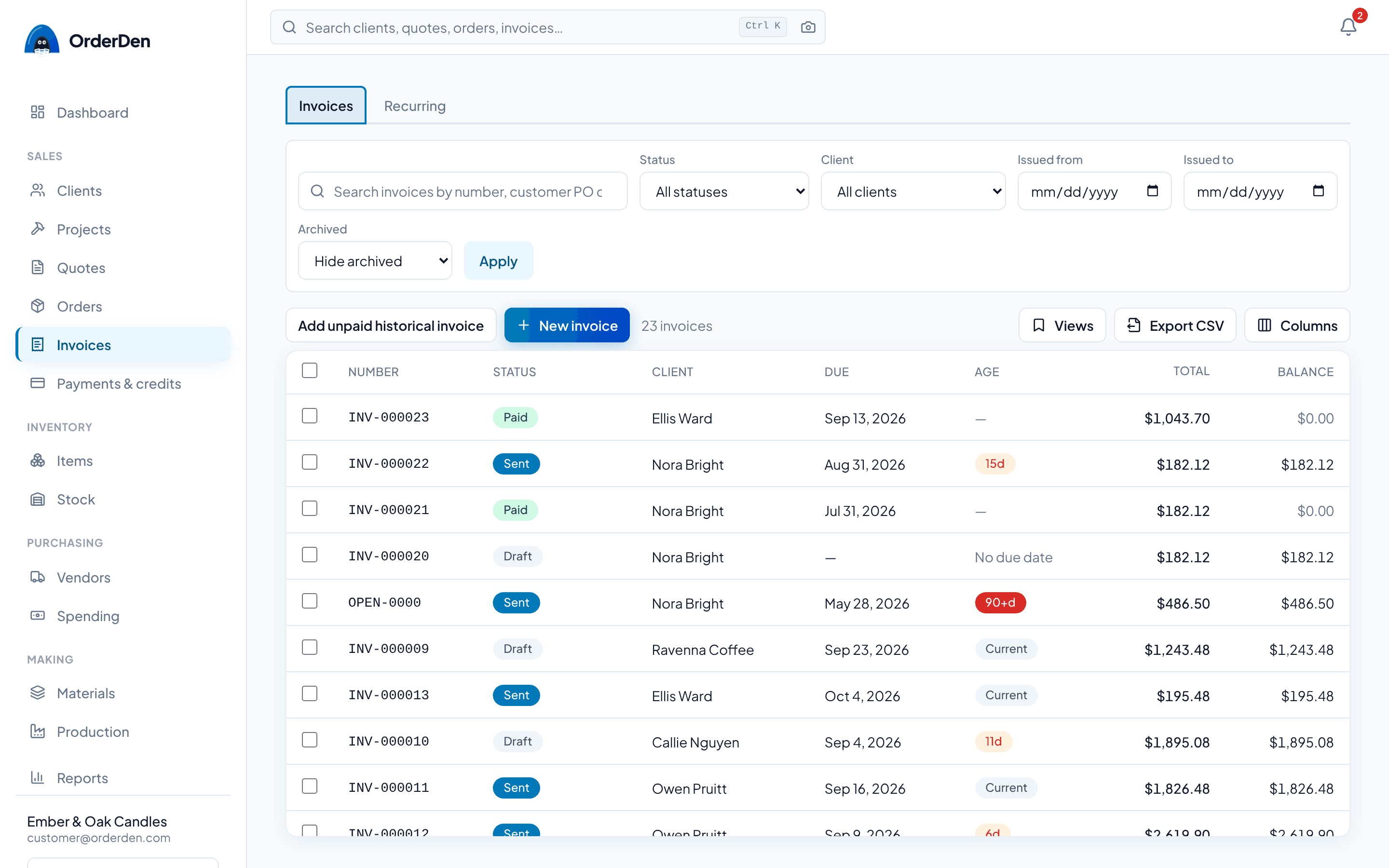
Task: Open the Columns chooser
Action: pyautogui.click(x=1296, y=325)
